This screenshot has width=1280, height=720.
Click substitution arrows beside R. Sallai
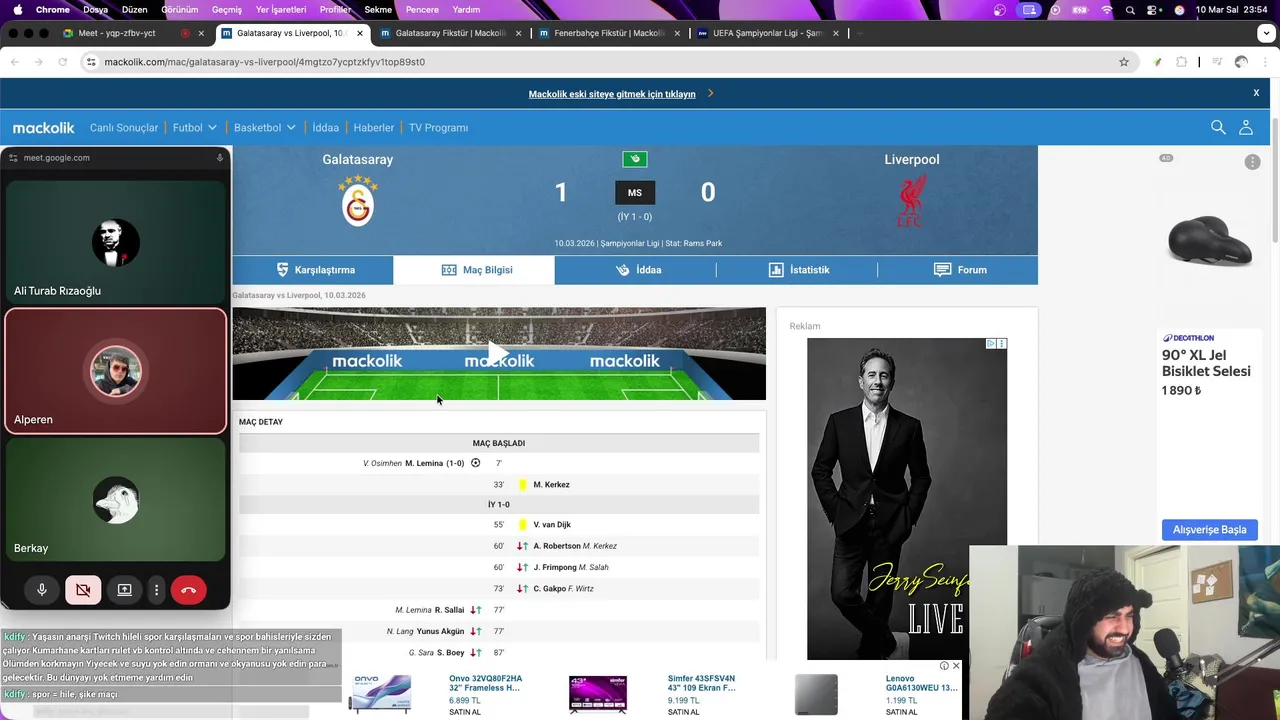(x=476, y=610)
